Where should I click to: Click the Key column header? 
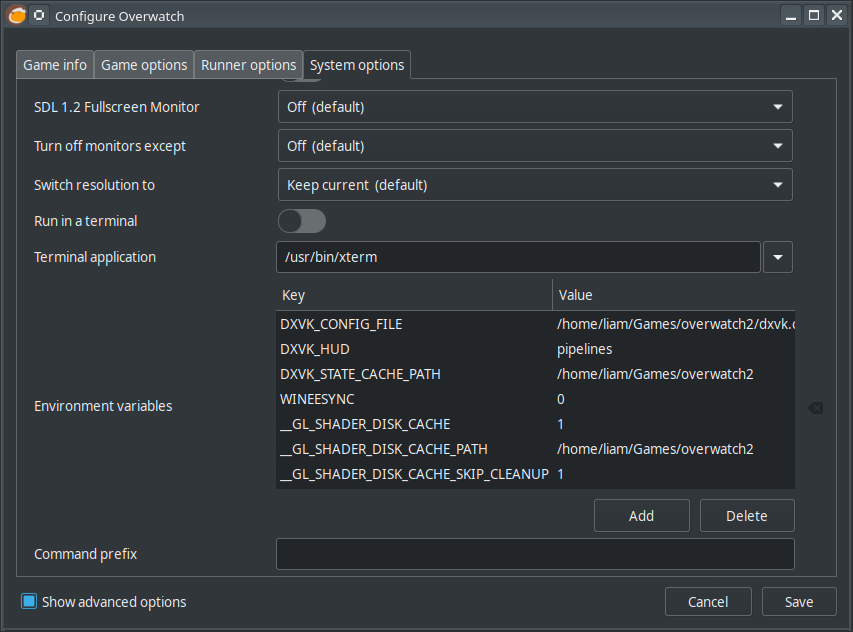[x=414, y=295]
